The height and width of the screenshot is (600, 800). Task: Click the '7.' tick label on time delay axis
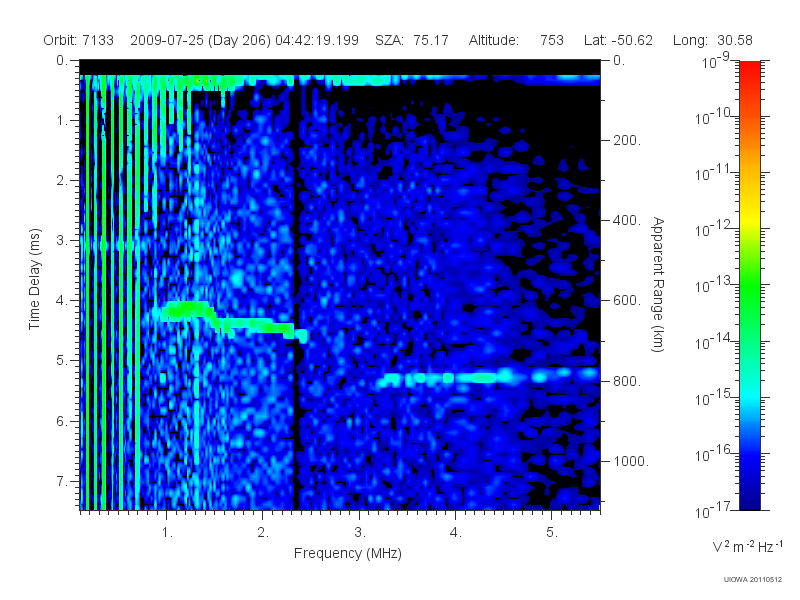tap(62, 481)
